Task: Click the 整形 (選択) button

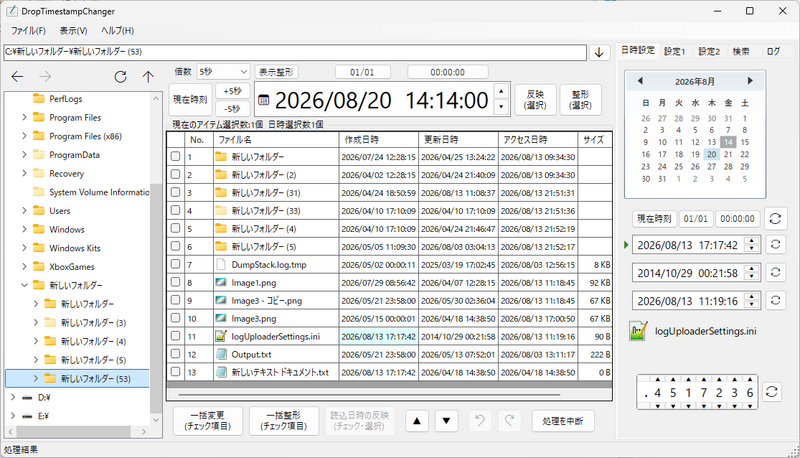Action: tap(581, 100)
